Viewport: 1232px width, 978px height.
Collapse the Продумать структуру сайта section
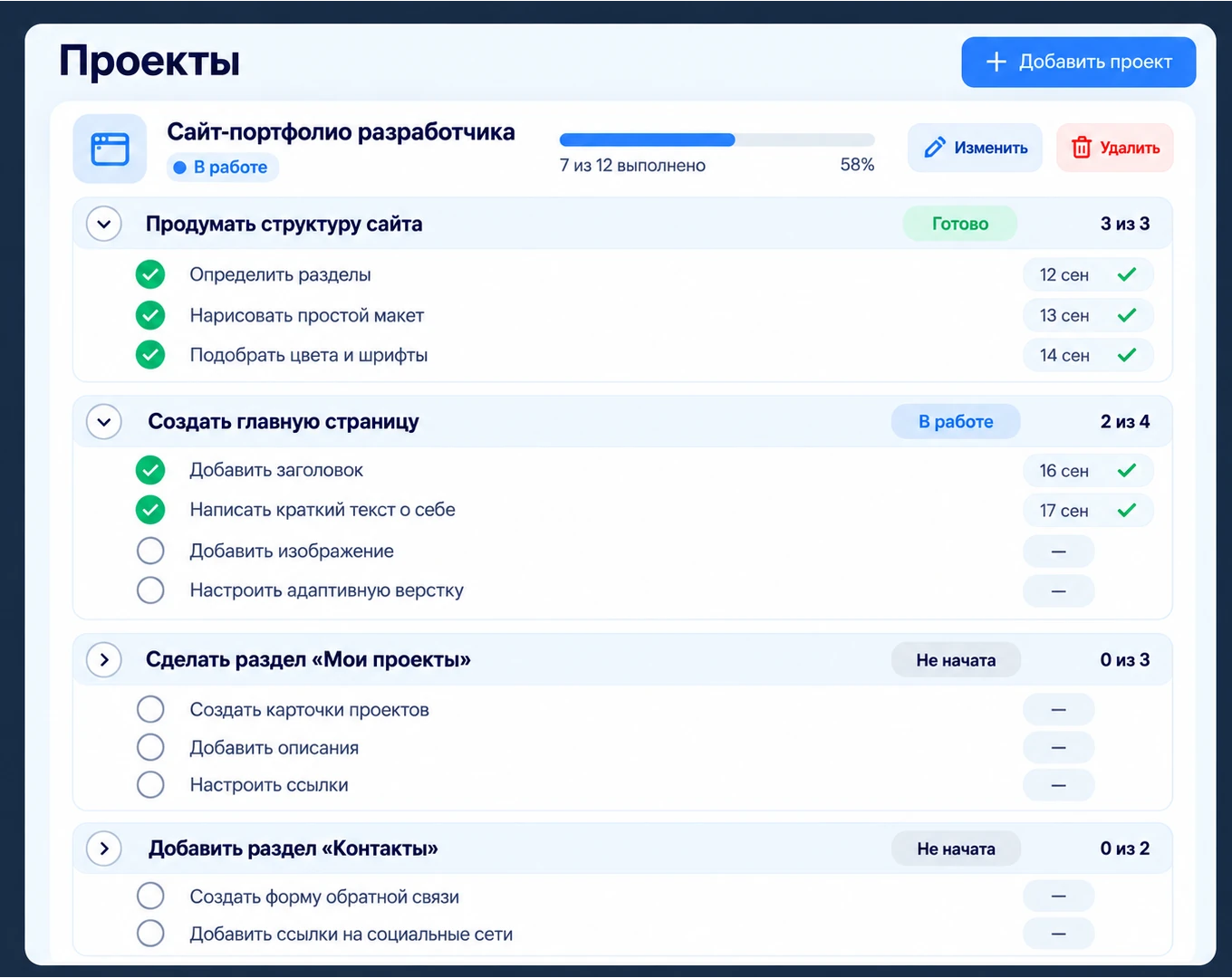[104, 224]
